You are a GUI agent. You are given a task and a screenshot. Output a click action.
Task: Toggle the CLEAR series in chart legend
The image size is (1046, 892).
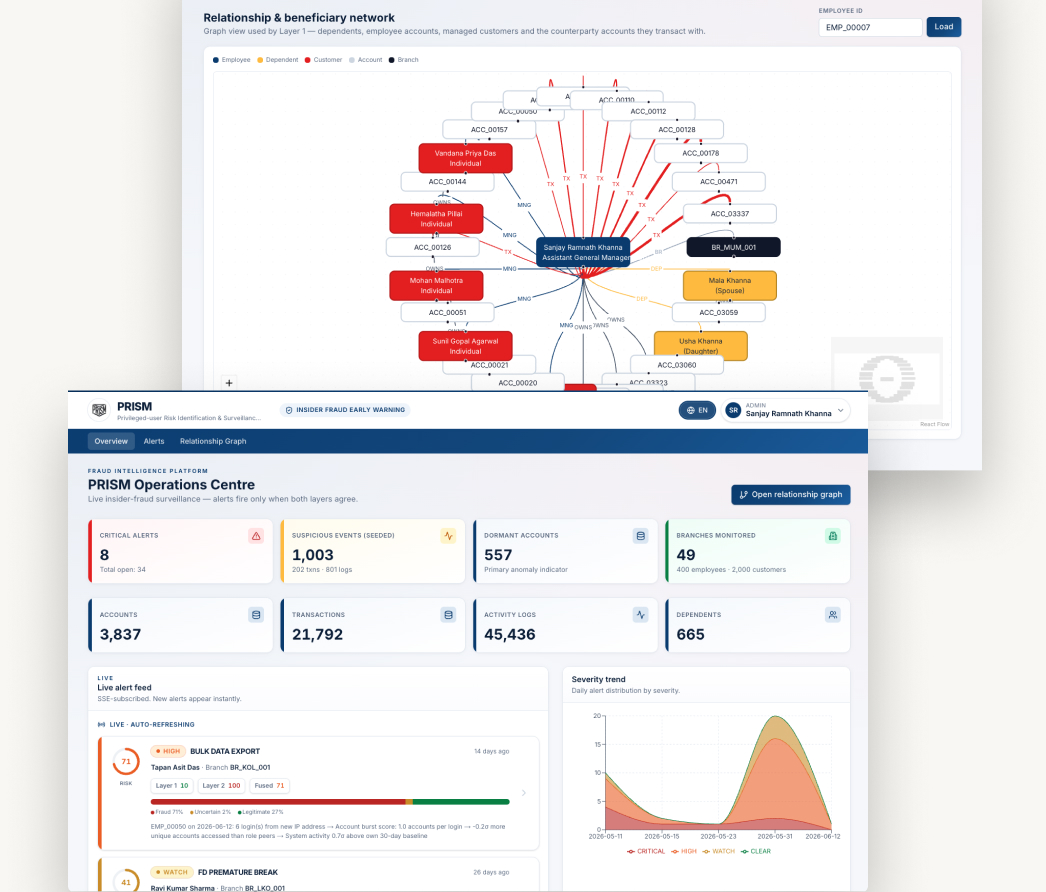(756, 851)
